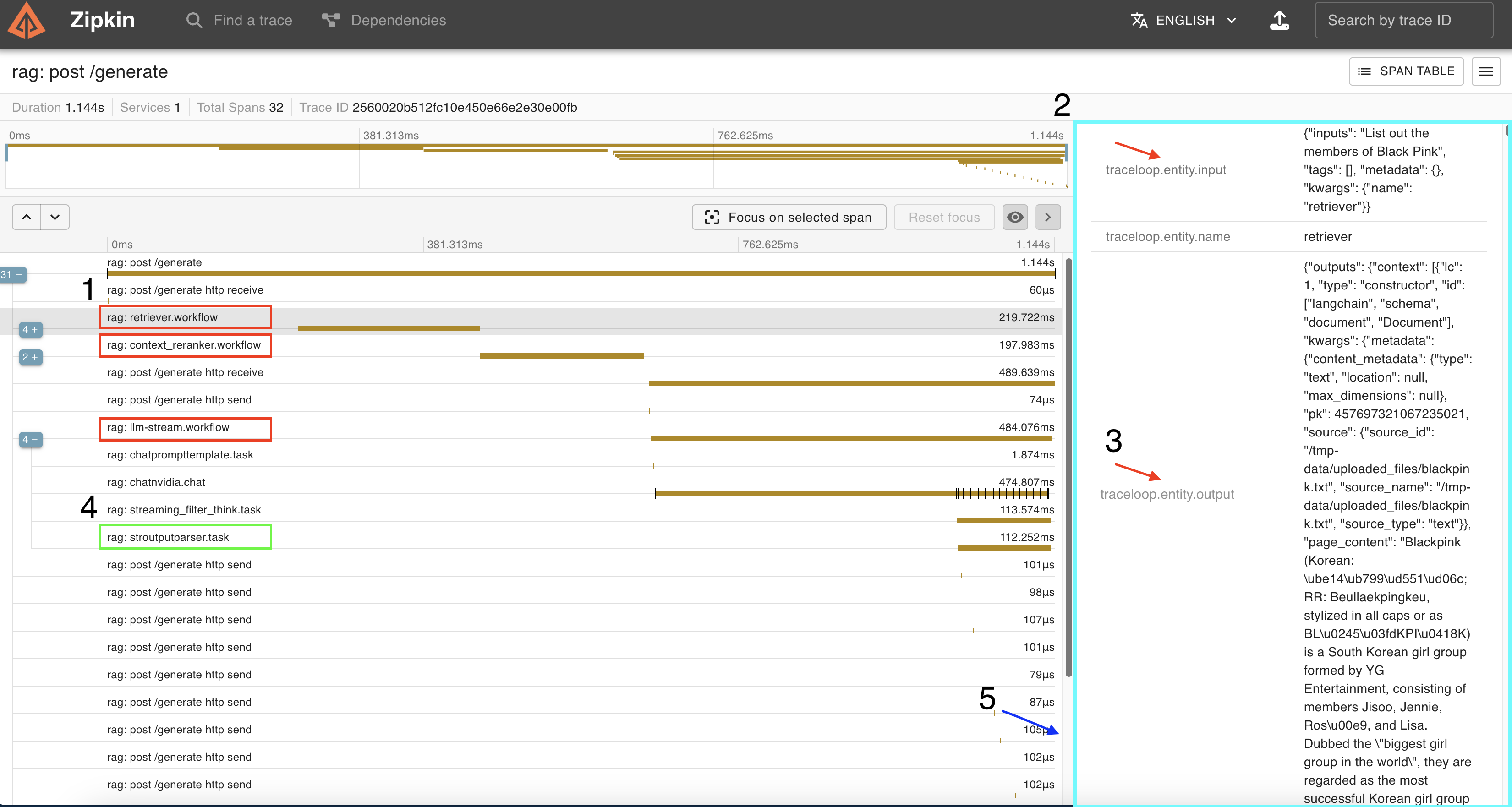Collapse the 4 − badge at llm-stream.workflow

(30, 440)
